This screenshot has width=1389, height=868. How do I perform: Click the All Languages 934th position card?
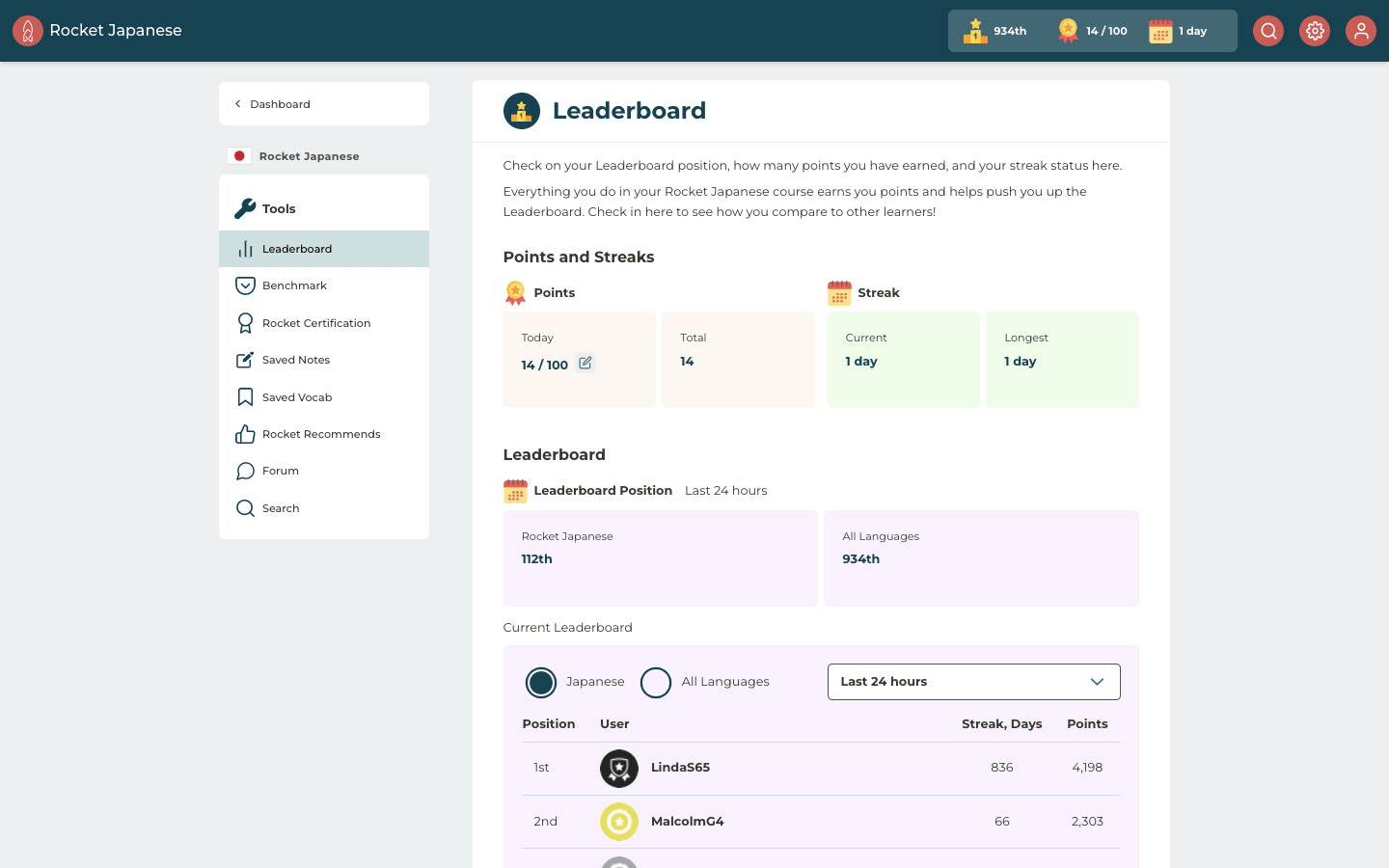[981, 558]
